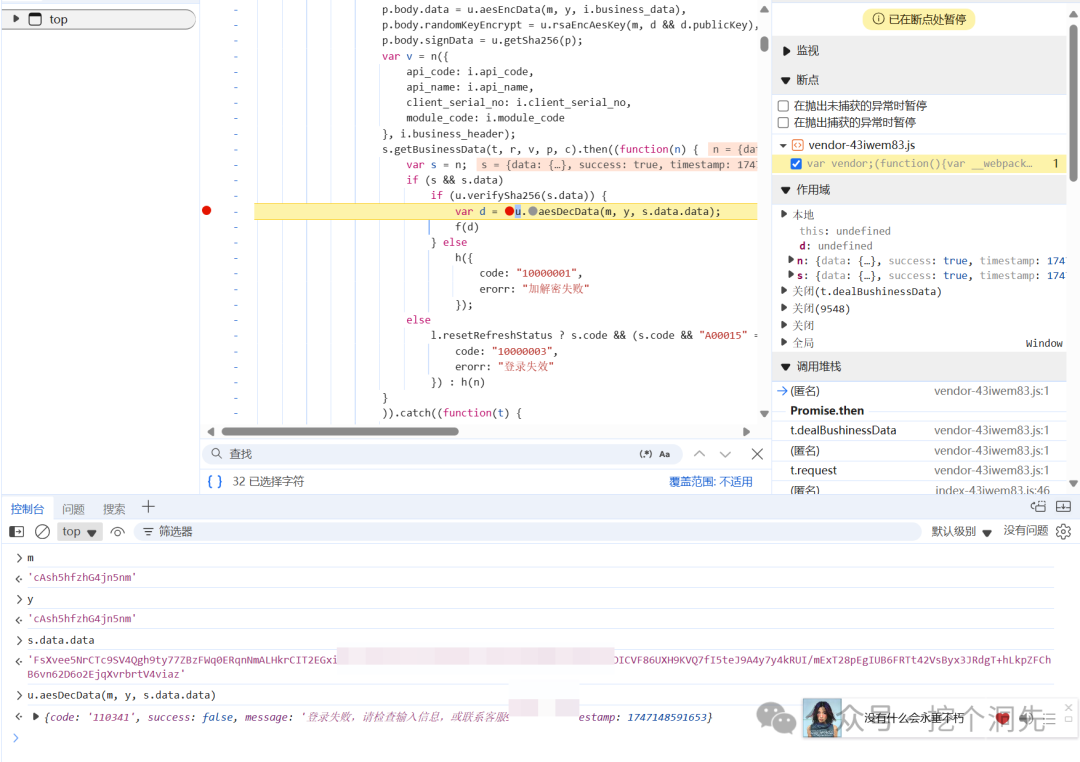Click the coverage not applicable link
The width and height of the screenshot is (1080, 762).
click(x=710, y=482)
